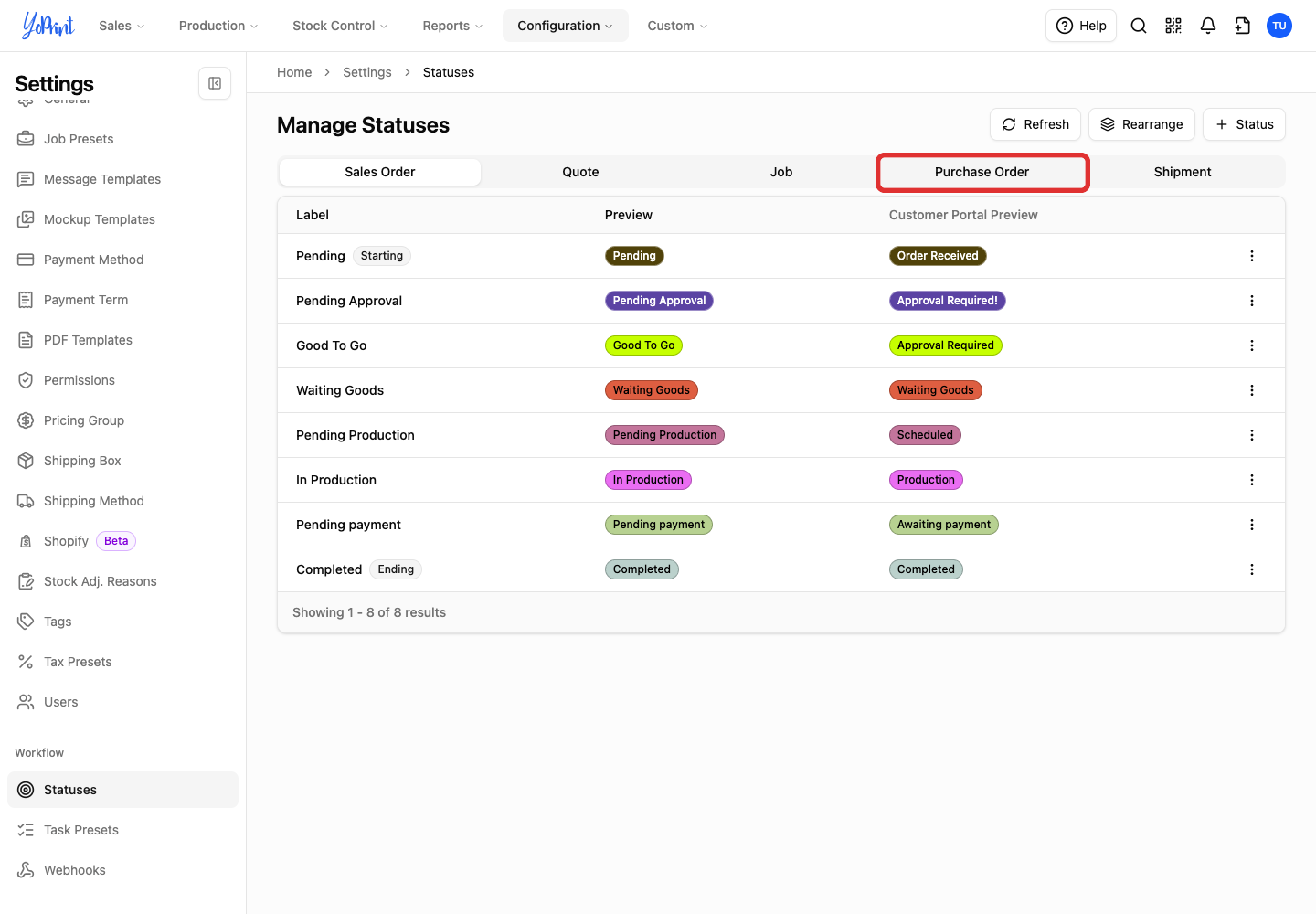Switch to the Quote tab
The width and height of the screenshot is (1316, 914).
click(x=581, y=172)
